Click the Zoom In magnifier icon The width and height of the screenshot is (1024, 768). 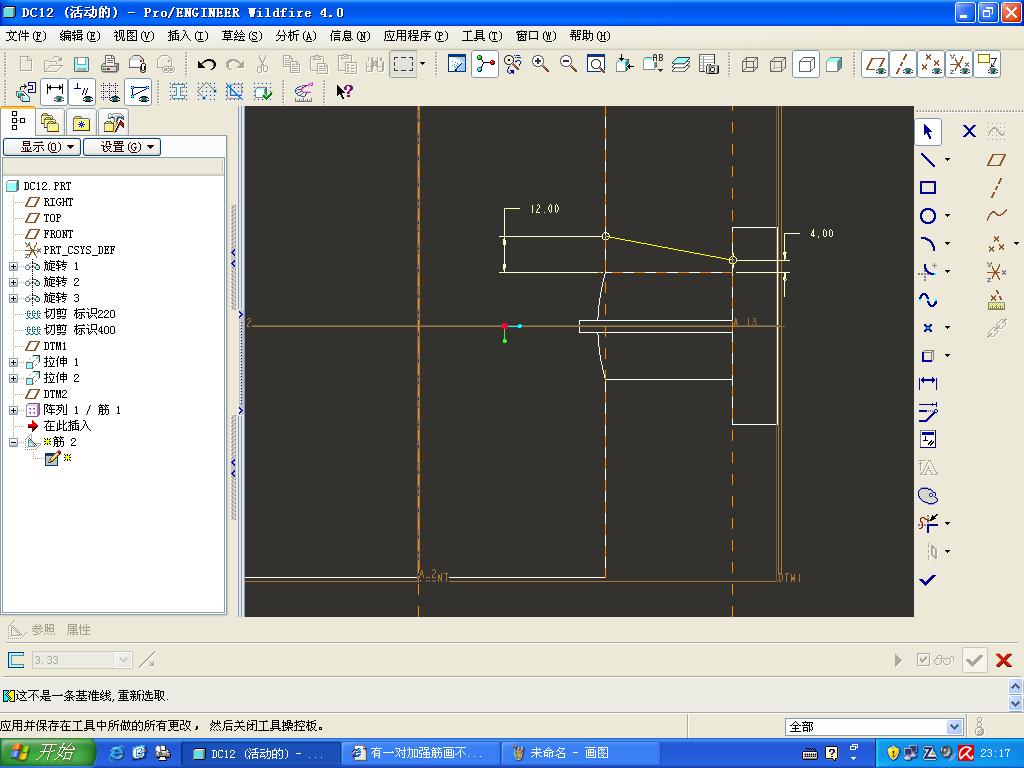(540, 64)
